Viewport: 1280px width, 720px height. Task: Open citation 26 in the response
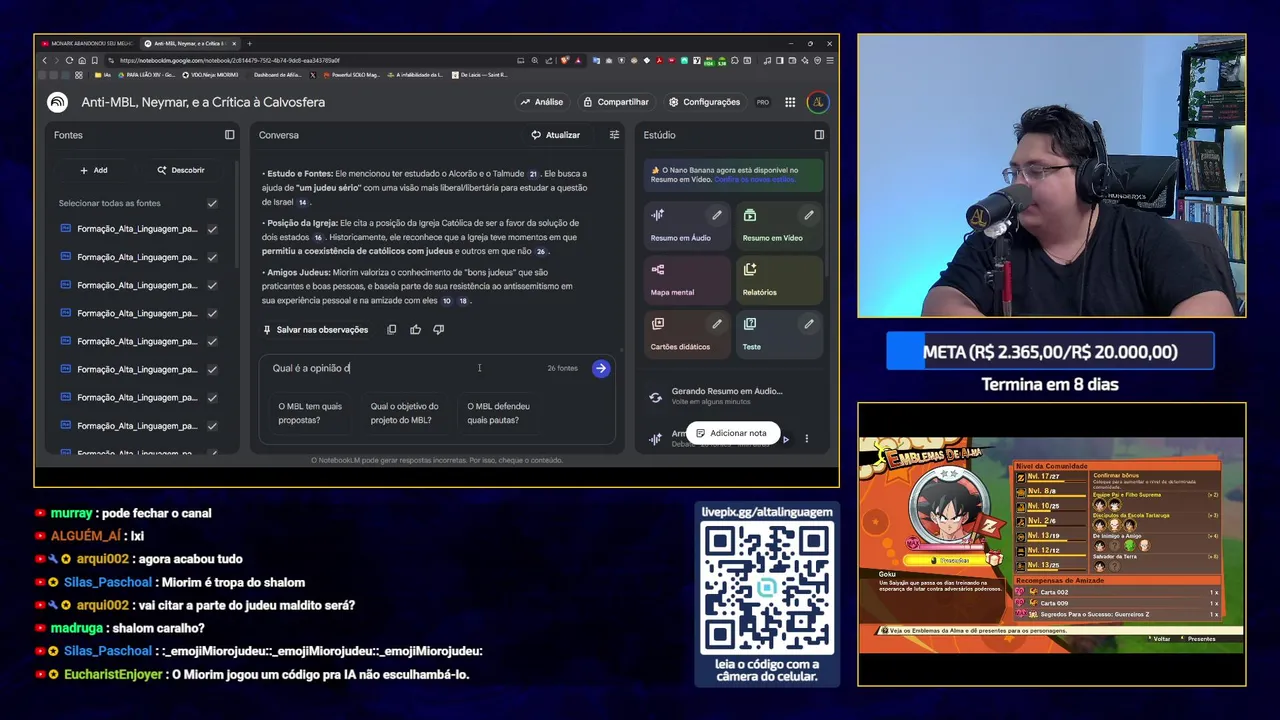tap(541, 251)
